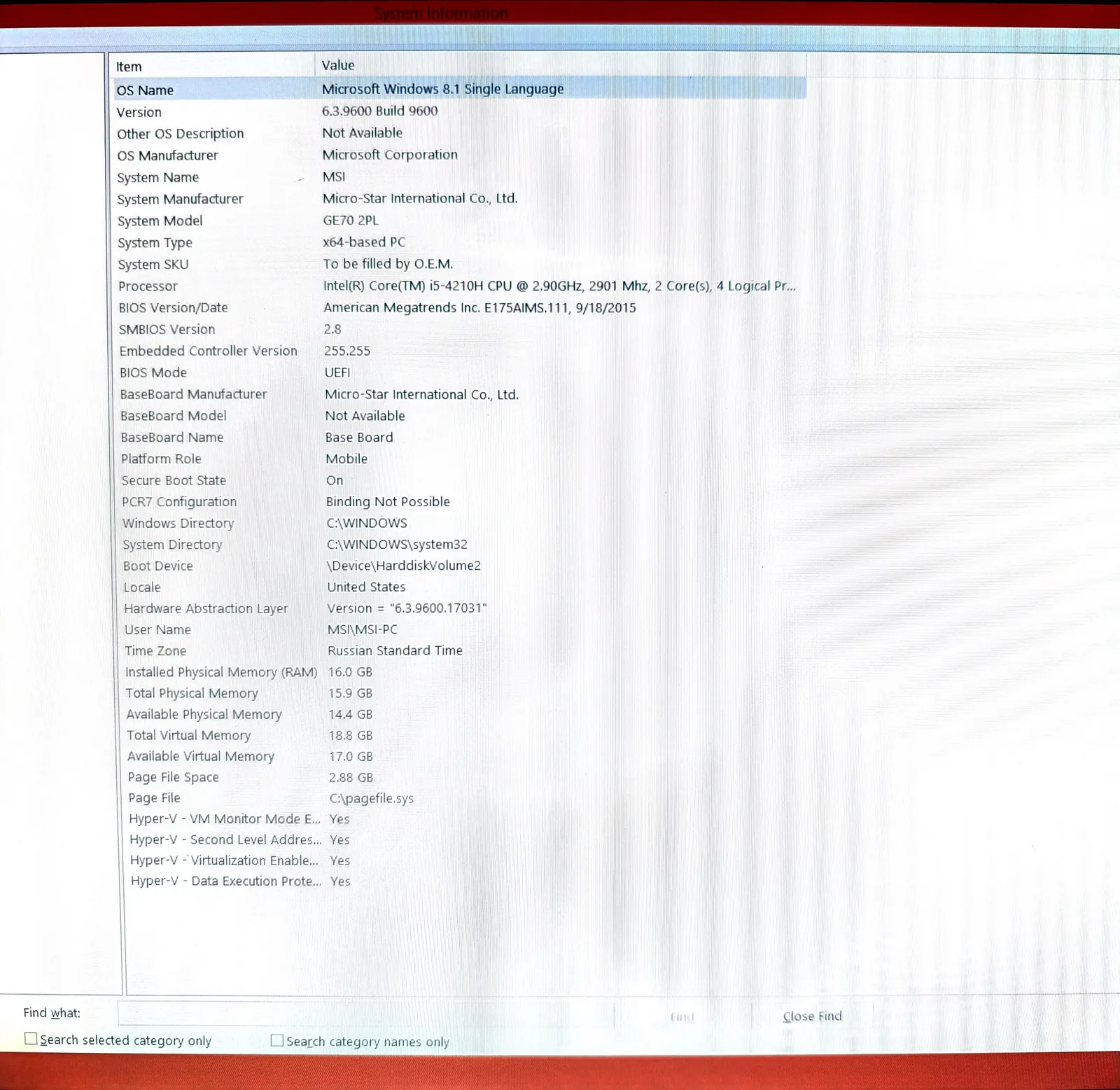Select the OS Manufacturer row
The height and width of the screenshot is (1090, 1120).
click(x=459, y=155)
